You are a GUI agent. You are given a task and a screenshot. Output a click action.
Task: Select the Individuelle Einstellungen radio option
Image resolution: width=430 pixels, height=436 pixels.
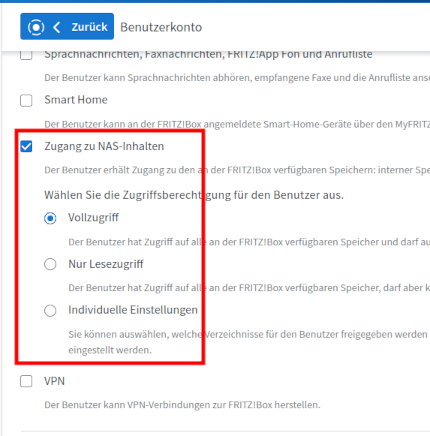(50, 311)
